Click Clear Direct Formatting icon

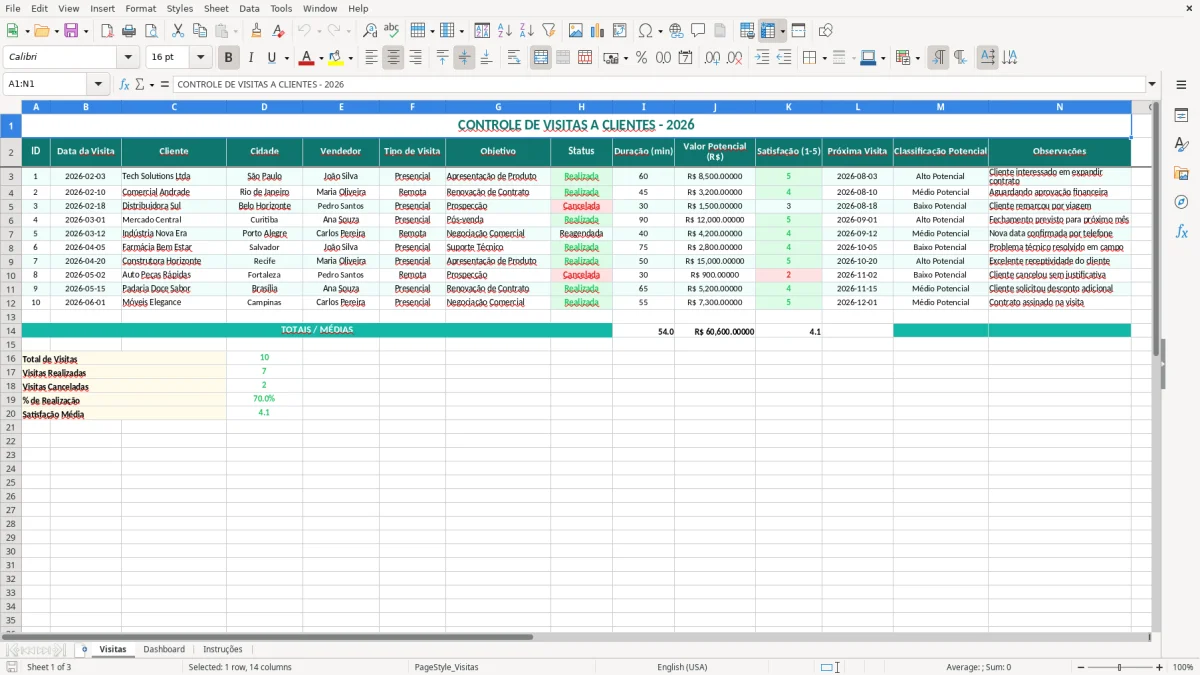pyautogui.click(x=278, y=31)
